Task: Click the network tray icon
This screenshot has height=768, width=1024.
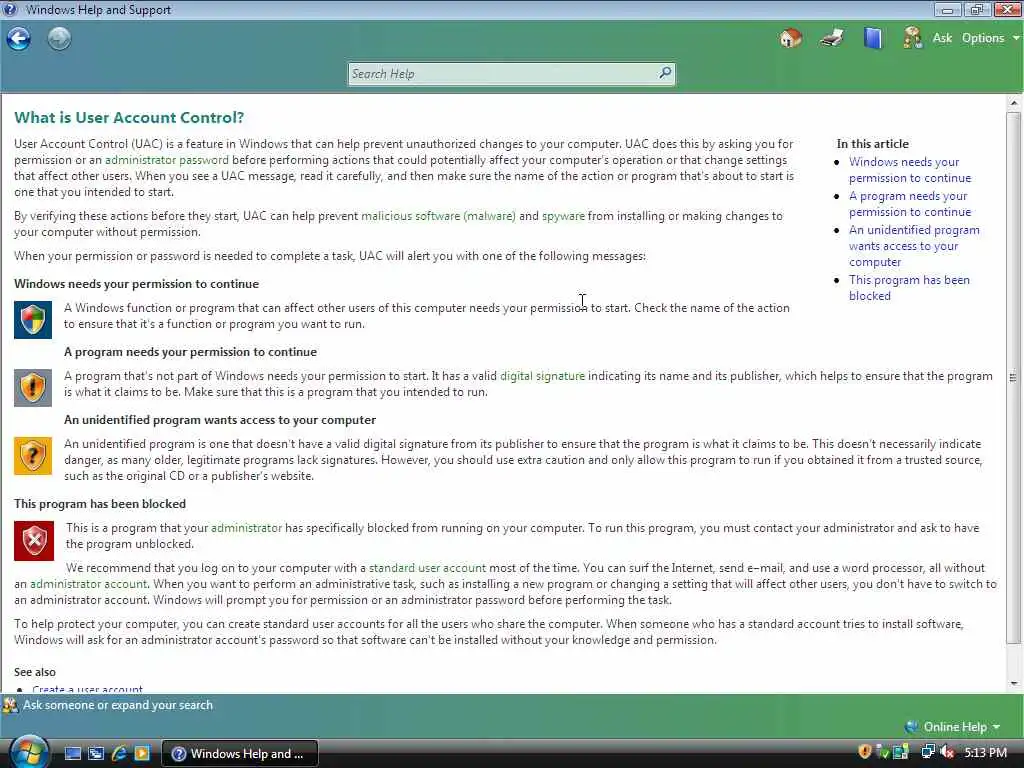Action: click(927, 752)
